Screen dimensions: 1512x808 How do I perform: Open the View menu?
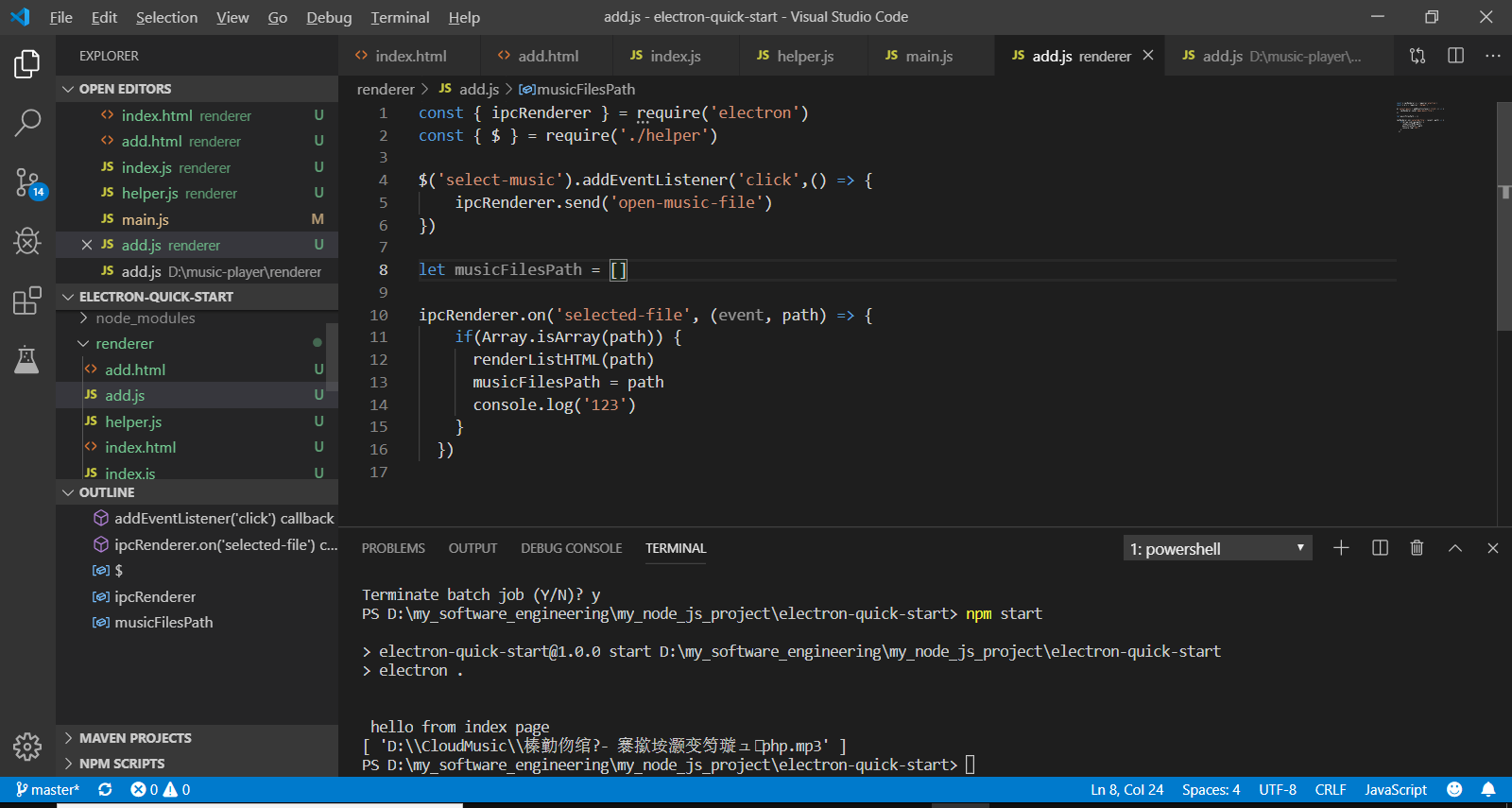pyautogui.click(x=232, y=17)
